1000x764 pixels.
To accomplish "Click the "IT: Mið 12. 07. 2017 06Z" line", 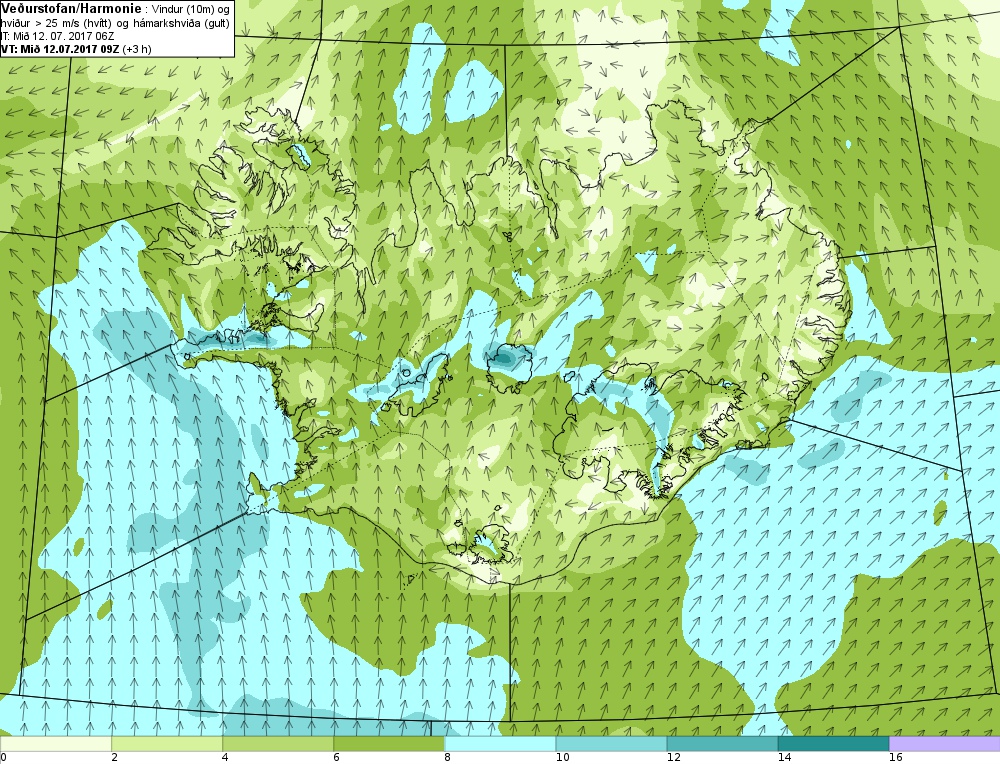I will click(x=57, y=36).
